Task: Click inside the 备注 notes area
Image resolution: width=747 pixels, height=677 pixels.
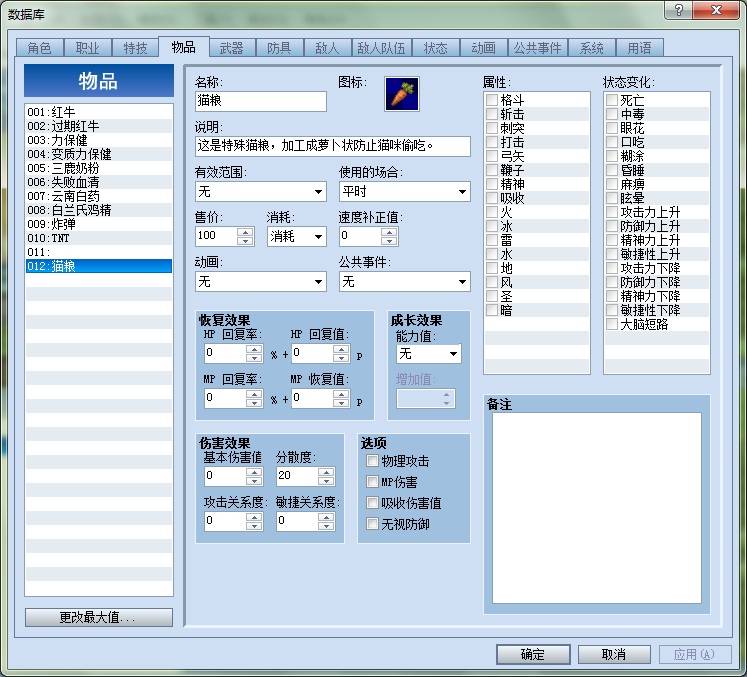Action: point(596,508)
